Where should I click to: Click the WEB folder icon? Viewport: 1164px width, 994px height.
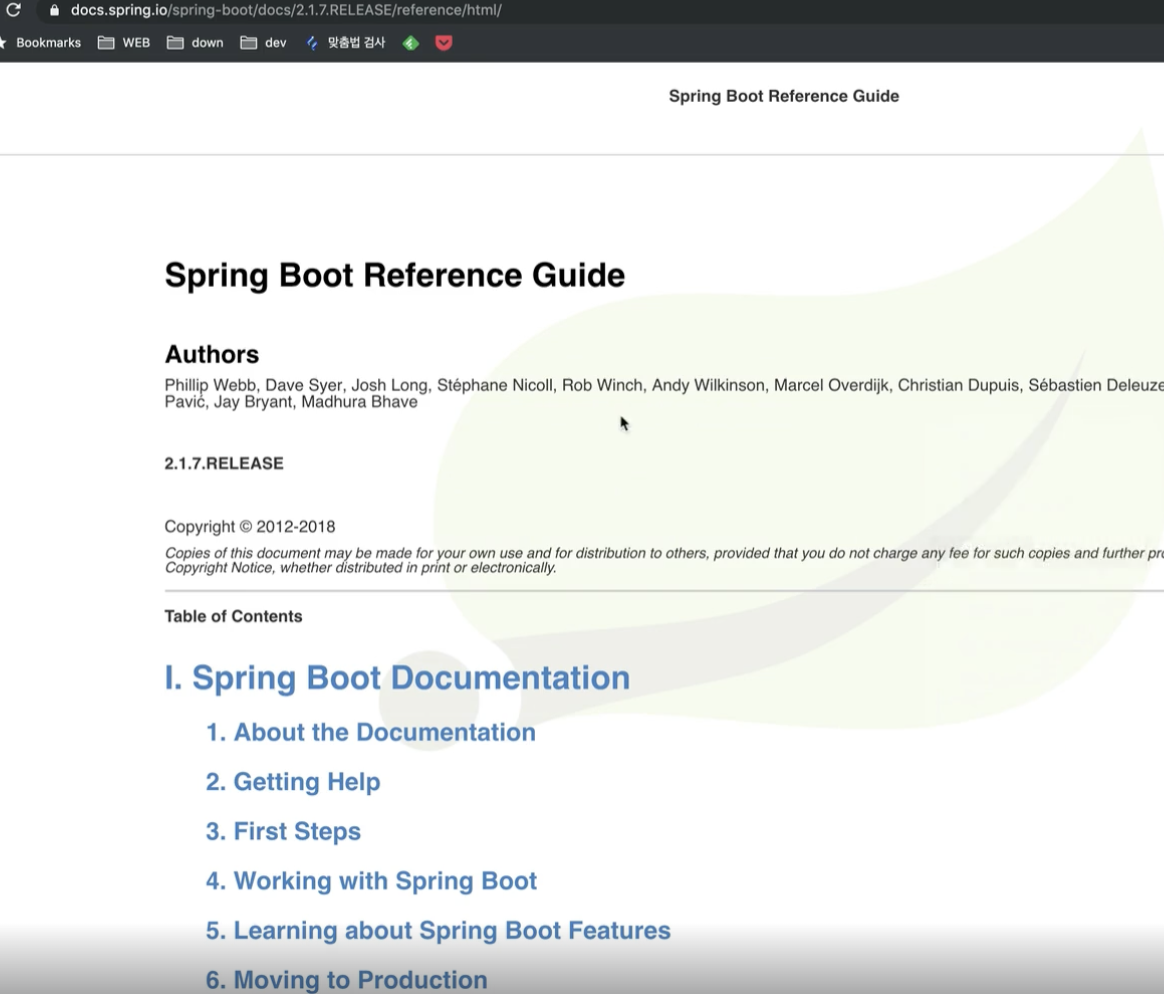106,43
